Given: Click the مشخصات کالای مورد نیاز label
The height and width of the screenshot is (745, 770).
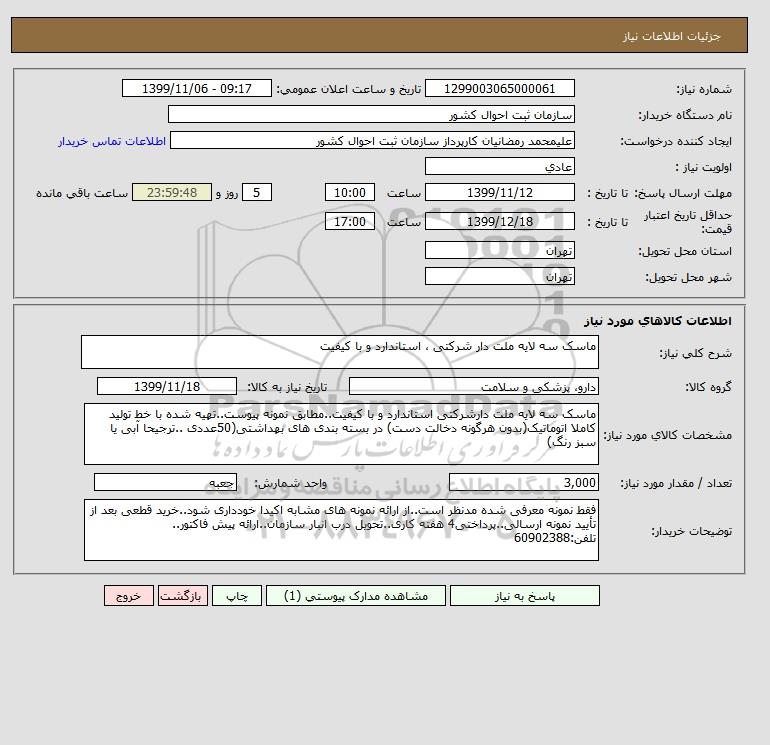Looking at the screenshot, I should coord(667,435).
